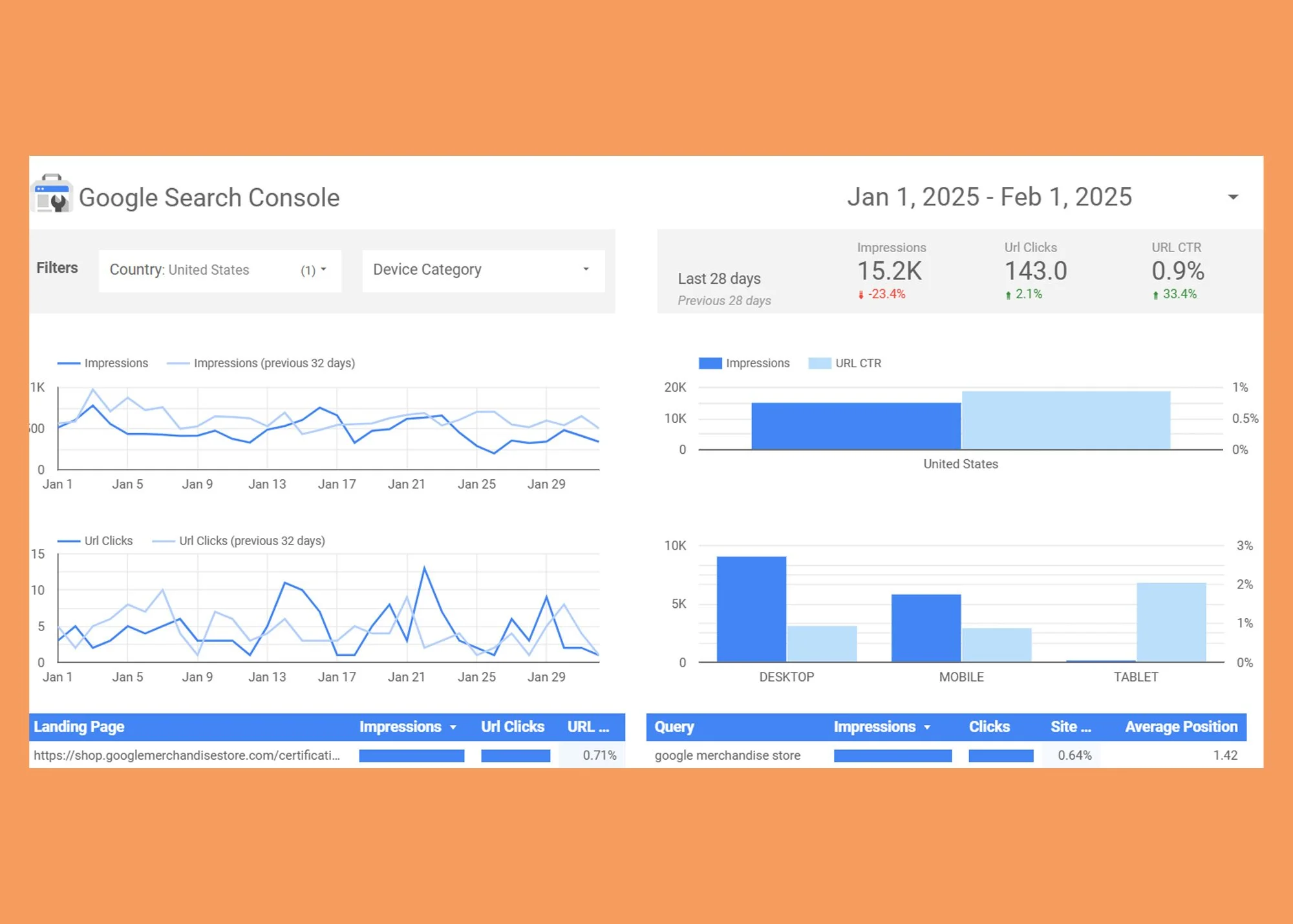Image resolution: width=1293 pixels, height=924 pixels.
Task: Click the Url Clicks column header
Action: (x=513, y=727)
